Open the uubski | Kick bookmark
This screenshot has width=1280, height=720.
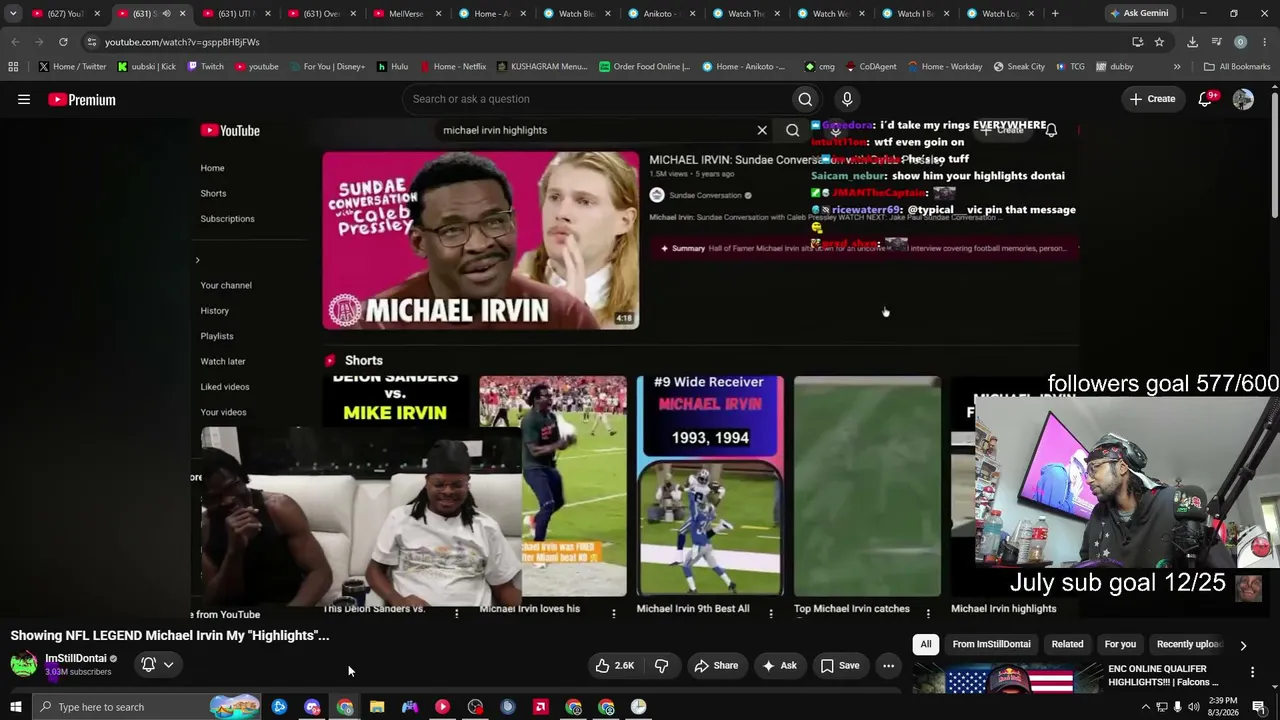[x=147, y=67]
